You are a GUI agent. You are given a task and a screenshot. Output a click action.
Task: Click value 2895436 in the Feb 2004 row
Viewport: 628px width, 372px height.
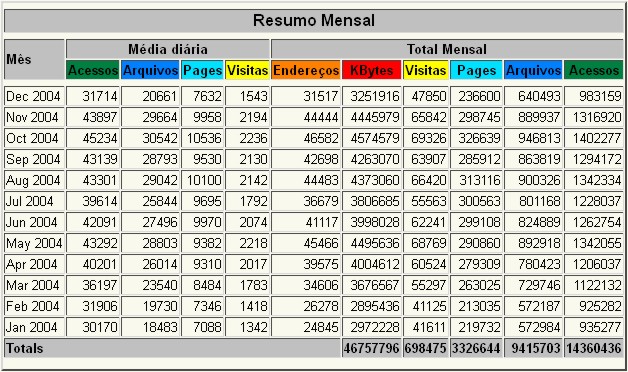click(x=375, y=306)
